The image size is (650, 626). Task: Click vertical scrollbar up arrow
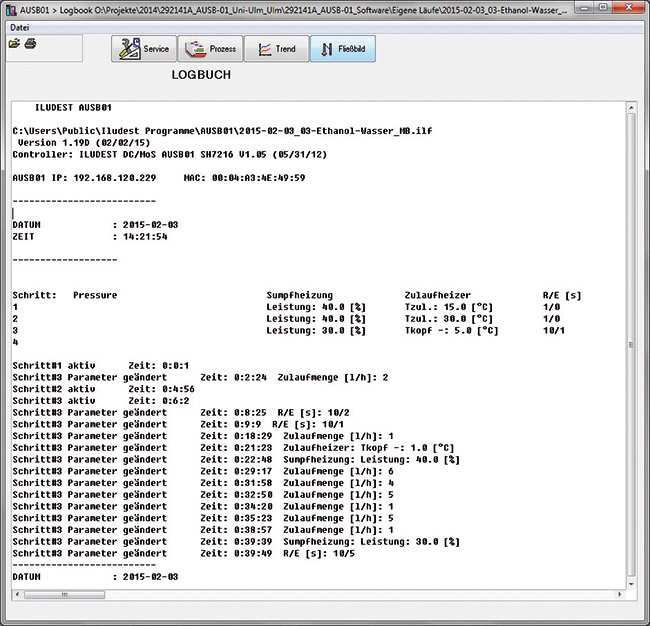click(631, 108)
